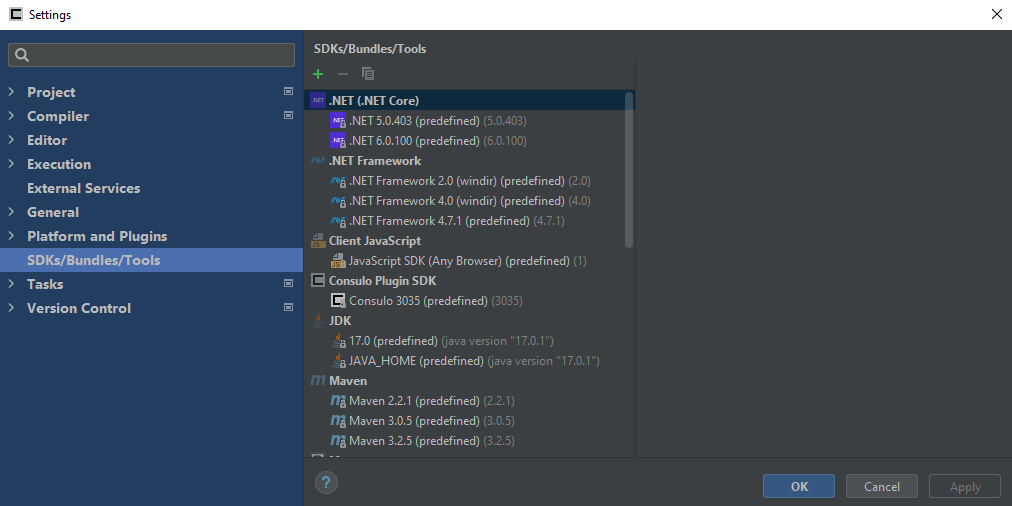This screenshot has width=1012, height=506.
Task: Click the Version Control per-project icon
Action: tap(288, 307)
